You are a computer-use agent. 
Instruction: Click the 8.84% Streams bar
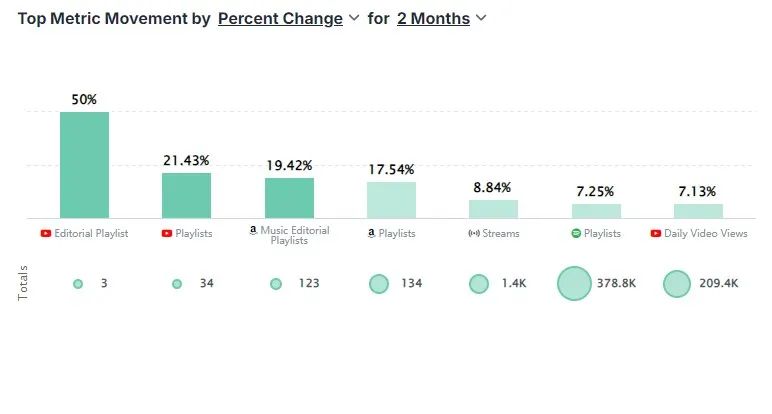click(x=493, y=209)
